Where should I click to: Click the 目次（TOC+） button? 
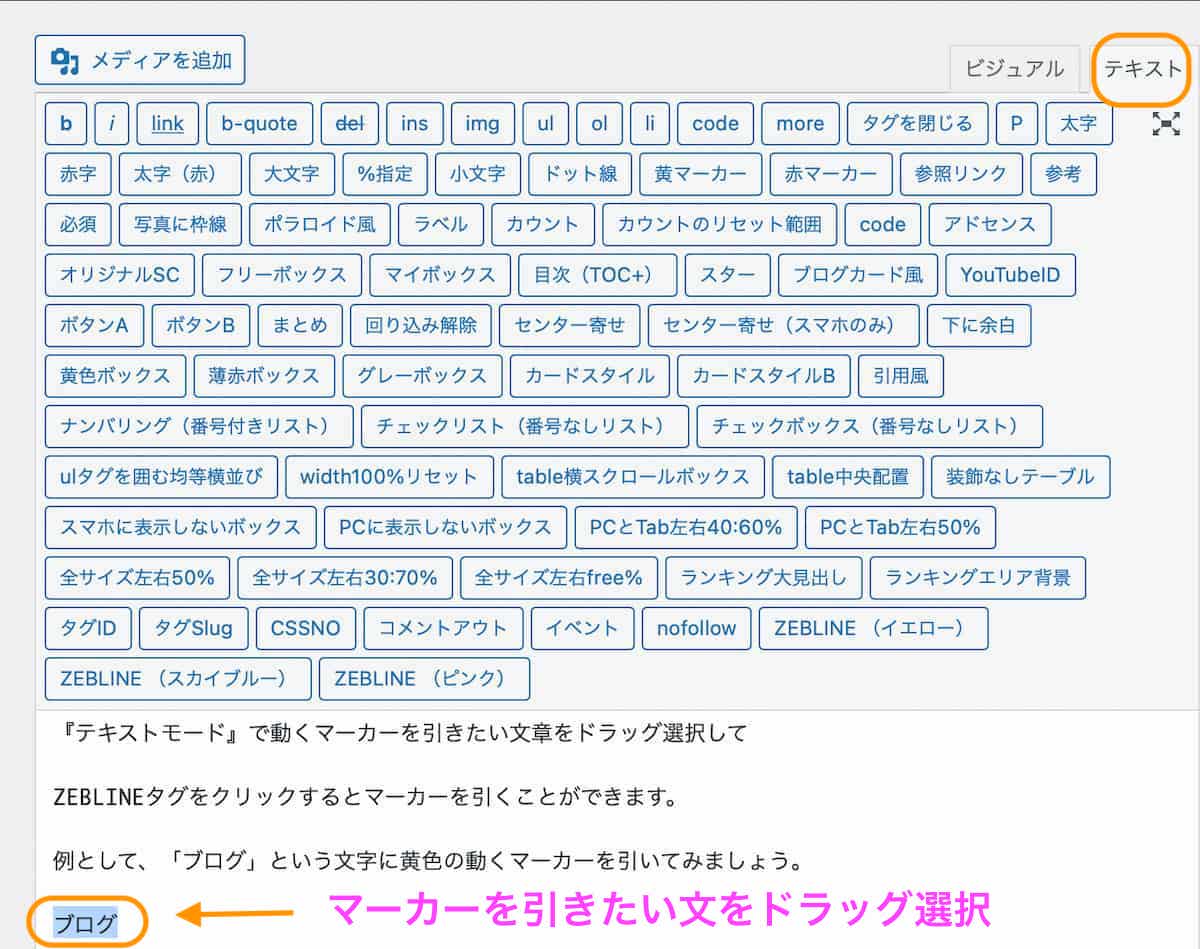pyautogui.click(x=597, y=275)
